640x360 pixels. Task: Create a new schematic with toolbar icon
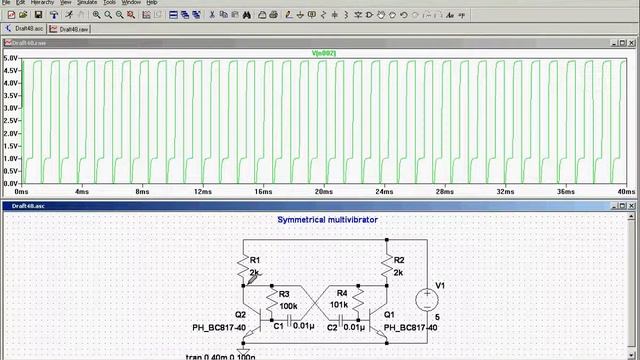pyautogui.click(x=11, y=15)
